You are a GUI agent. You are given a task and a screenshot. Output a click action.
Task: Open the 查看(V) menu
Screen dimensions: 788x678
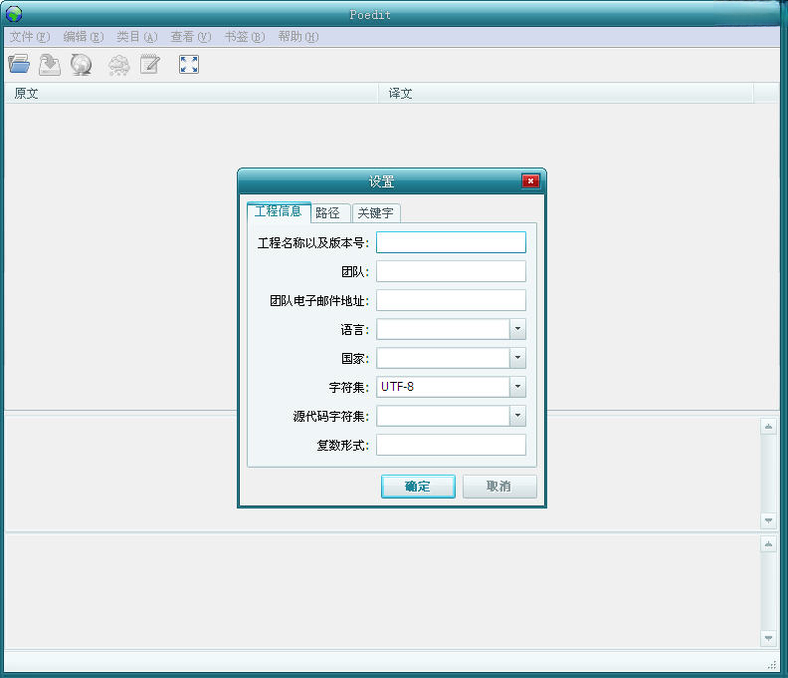click(191, 37)
